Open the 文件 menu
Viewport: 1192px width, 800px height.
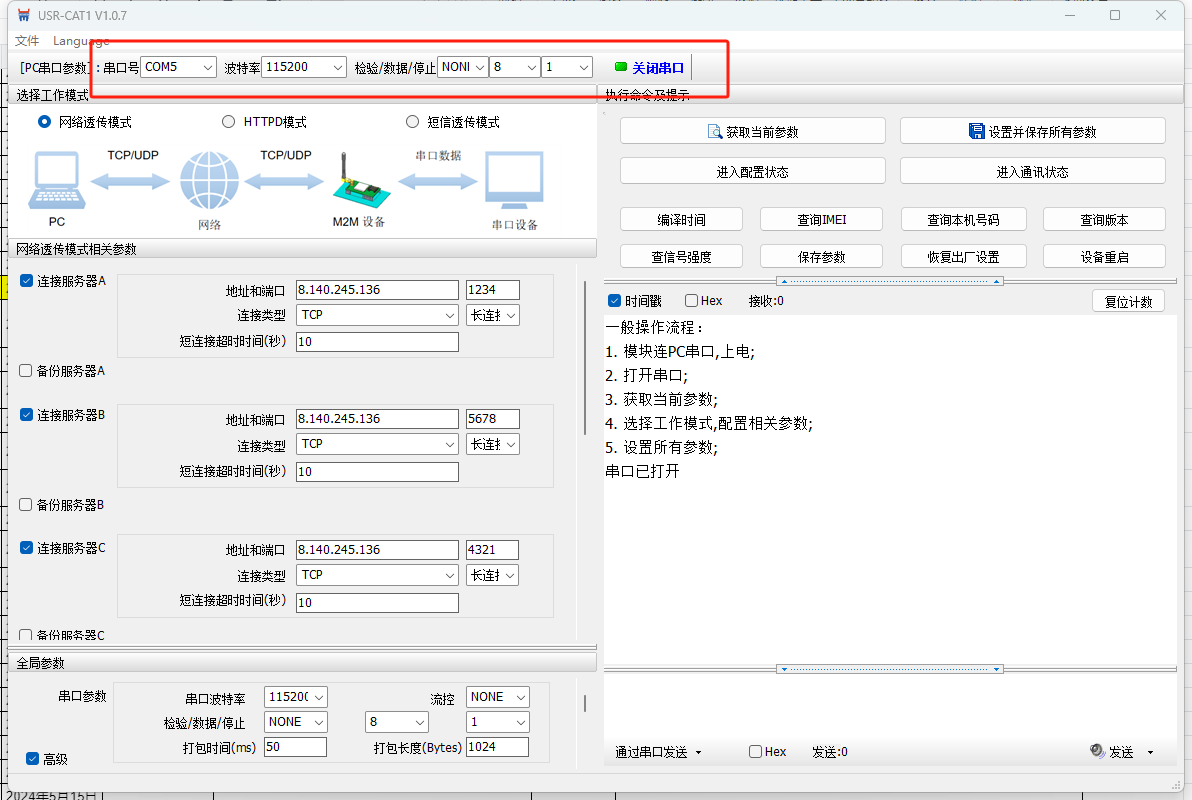(27, 41)
